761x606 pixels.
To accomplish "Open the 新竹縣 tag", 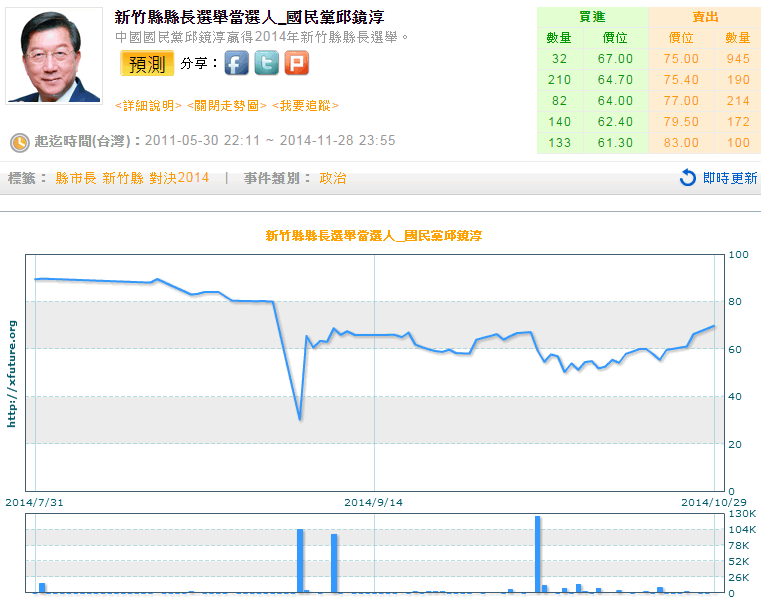I will (x=123, y=178).
